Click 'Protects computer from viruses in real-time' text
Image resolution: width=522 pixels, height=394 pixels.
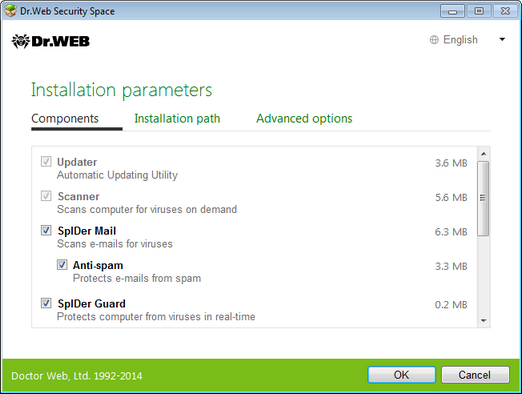(x=156, y=317)
